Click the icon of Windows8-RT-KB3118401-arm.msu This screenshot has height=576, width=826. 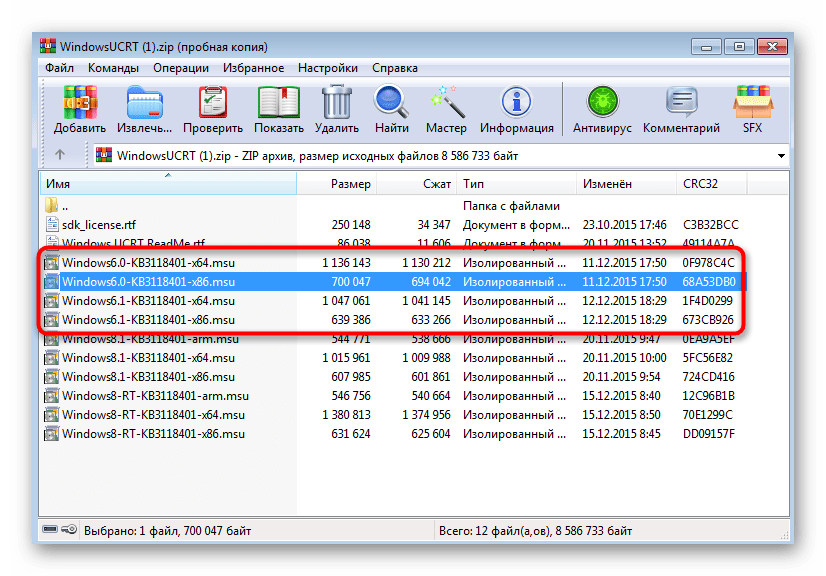coord(51,395)
